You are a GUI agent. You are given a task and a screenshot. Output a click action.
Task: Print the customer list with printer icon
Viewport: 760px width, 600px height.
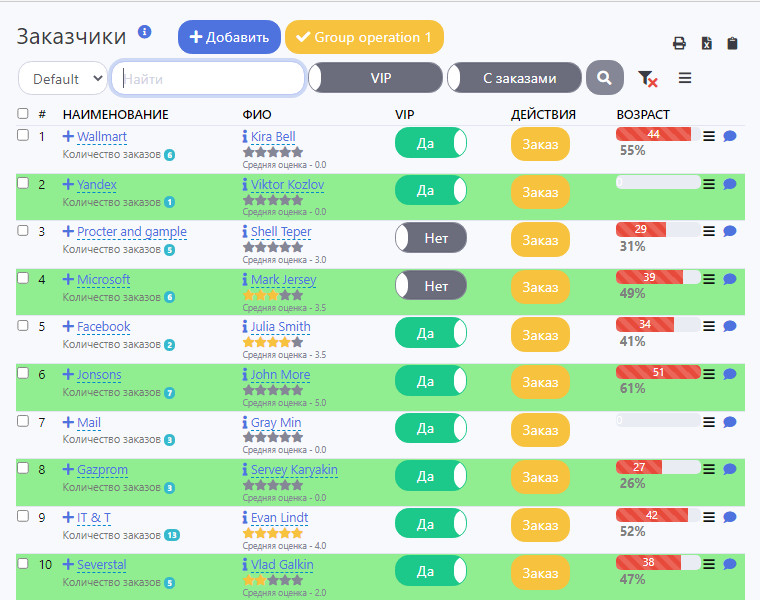tap(679, 44)
